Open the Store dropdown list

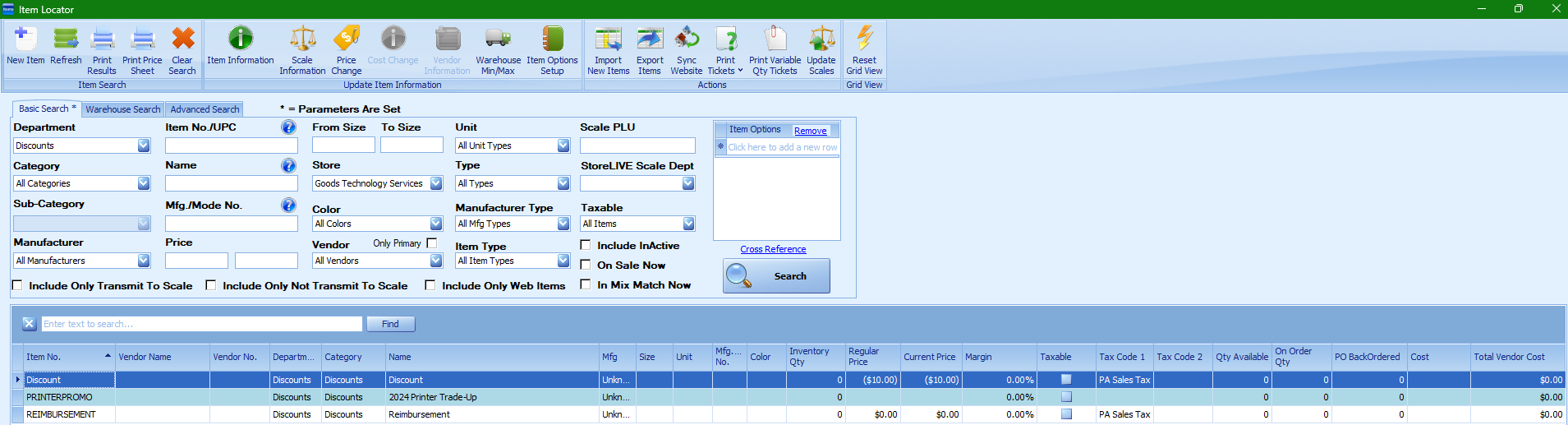[x=436, y=183]
